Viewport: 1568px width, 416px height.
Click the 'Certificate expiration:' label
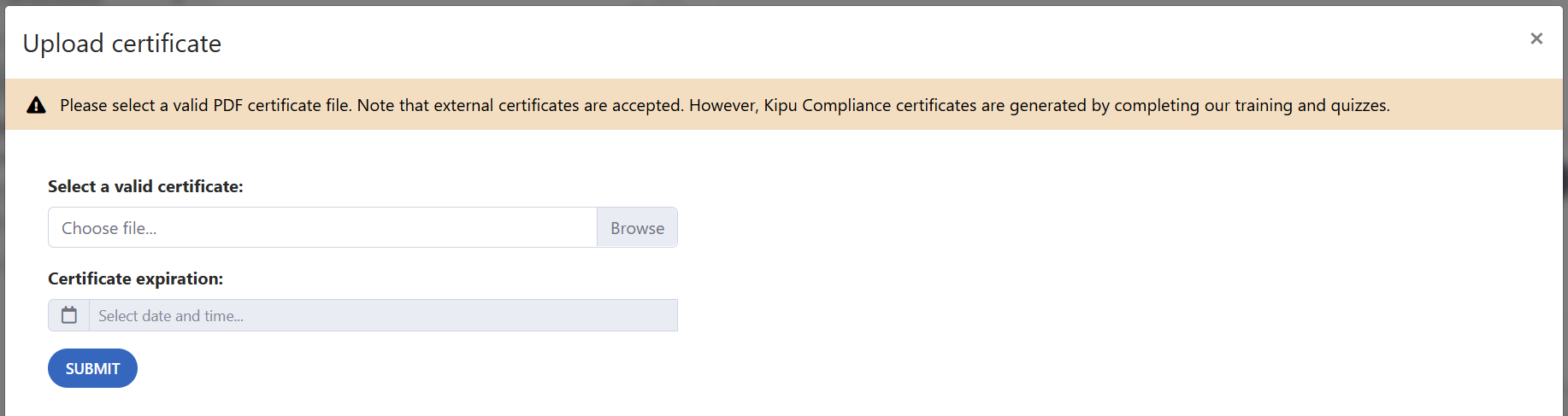click(x=135, y=278)
